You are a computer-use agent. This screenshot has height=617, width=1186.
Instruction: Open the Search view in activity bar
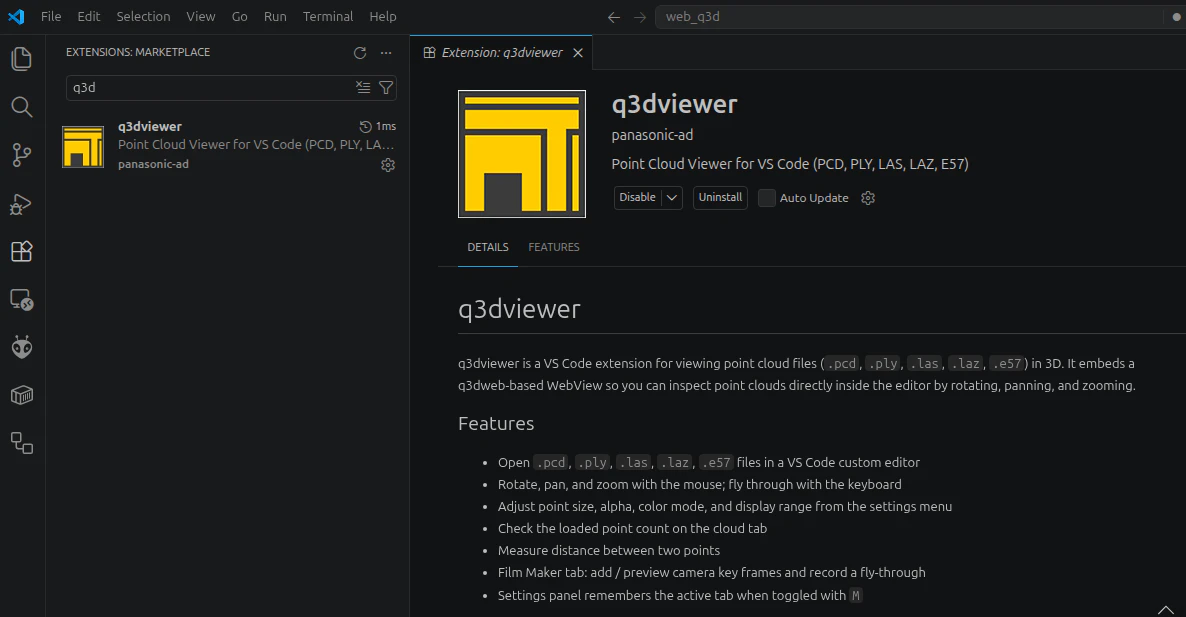(x=22, y=107)
